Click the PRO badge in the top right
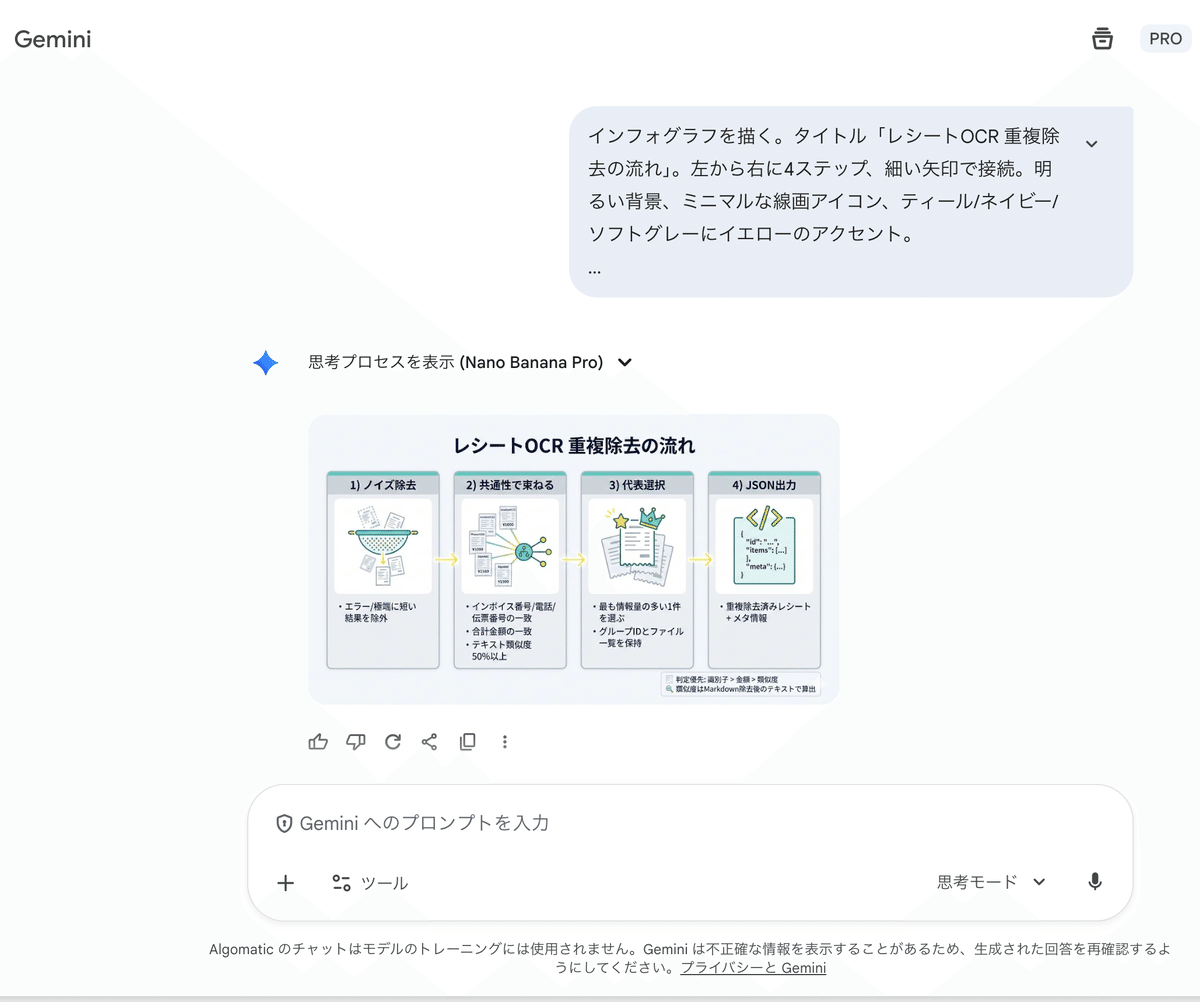The image size is (1200, 1002). (x=1165, y=38)
